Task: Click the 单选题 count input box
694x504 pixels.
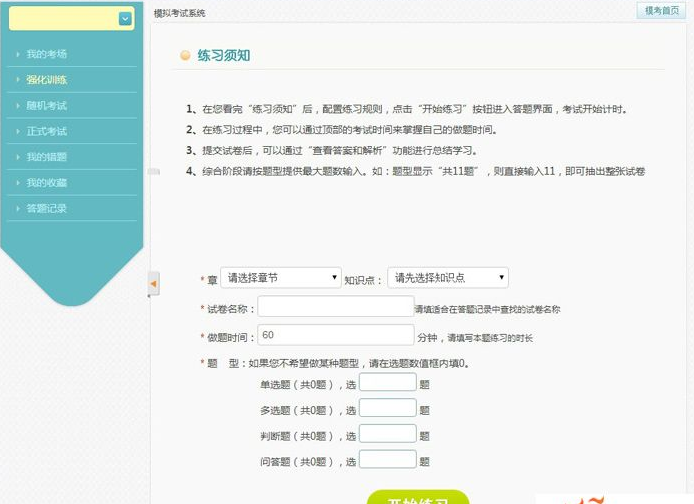Action: pos(388,382)
